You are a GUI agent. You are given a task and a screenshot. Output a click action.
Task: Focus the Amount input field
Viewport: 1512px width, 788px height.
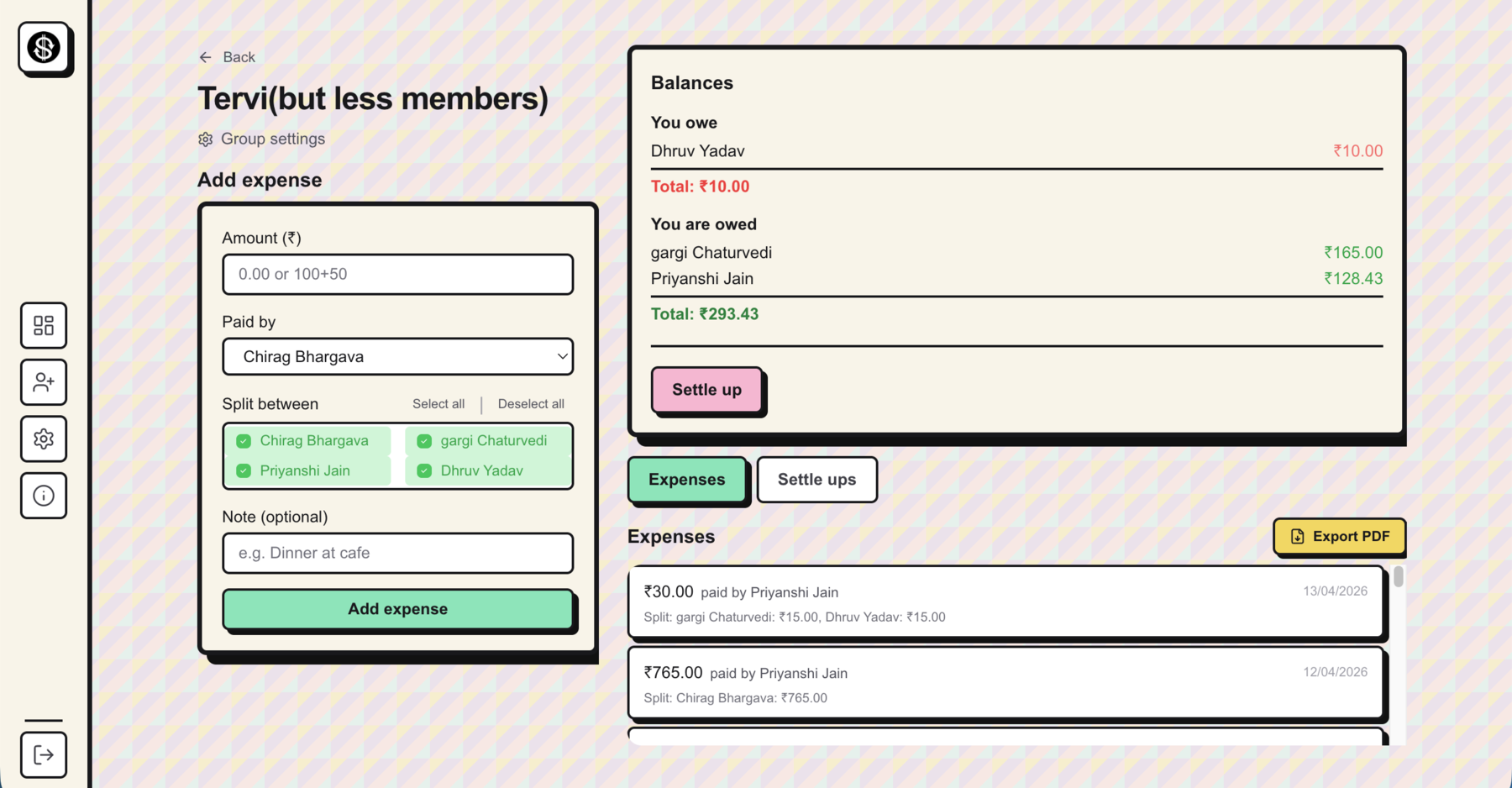(x=398, y=275)
